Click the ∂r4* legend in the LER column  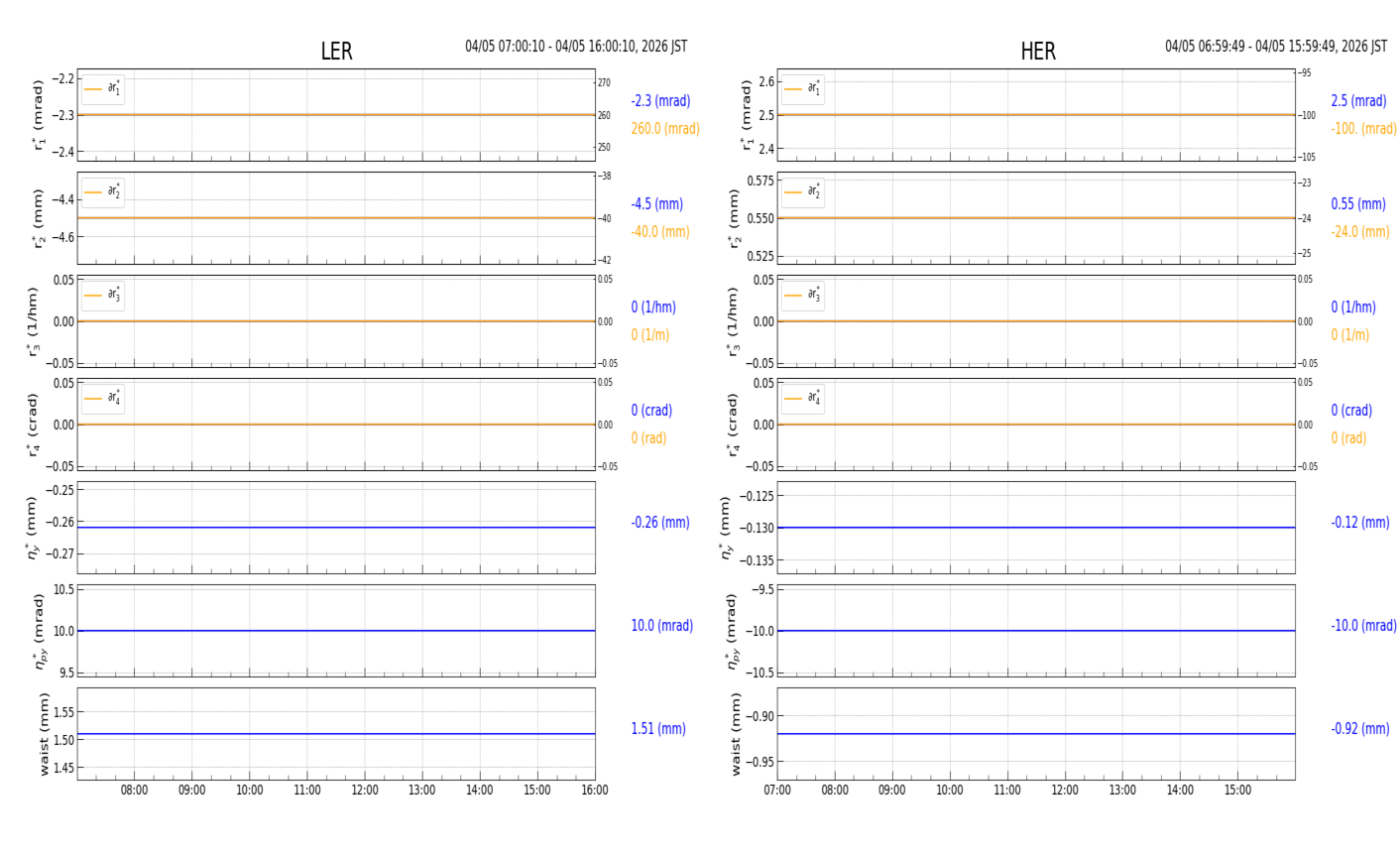103,399
